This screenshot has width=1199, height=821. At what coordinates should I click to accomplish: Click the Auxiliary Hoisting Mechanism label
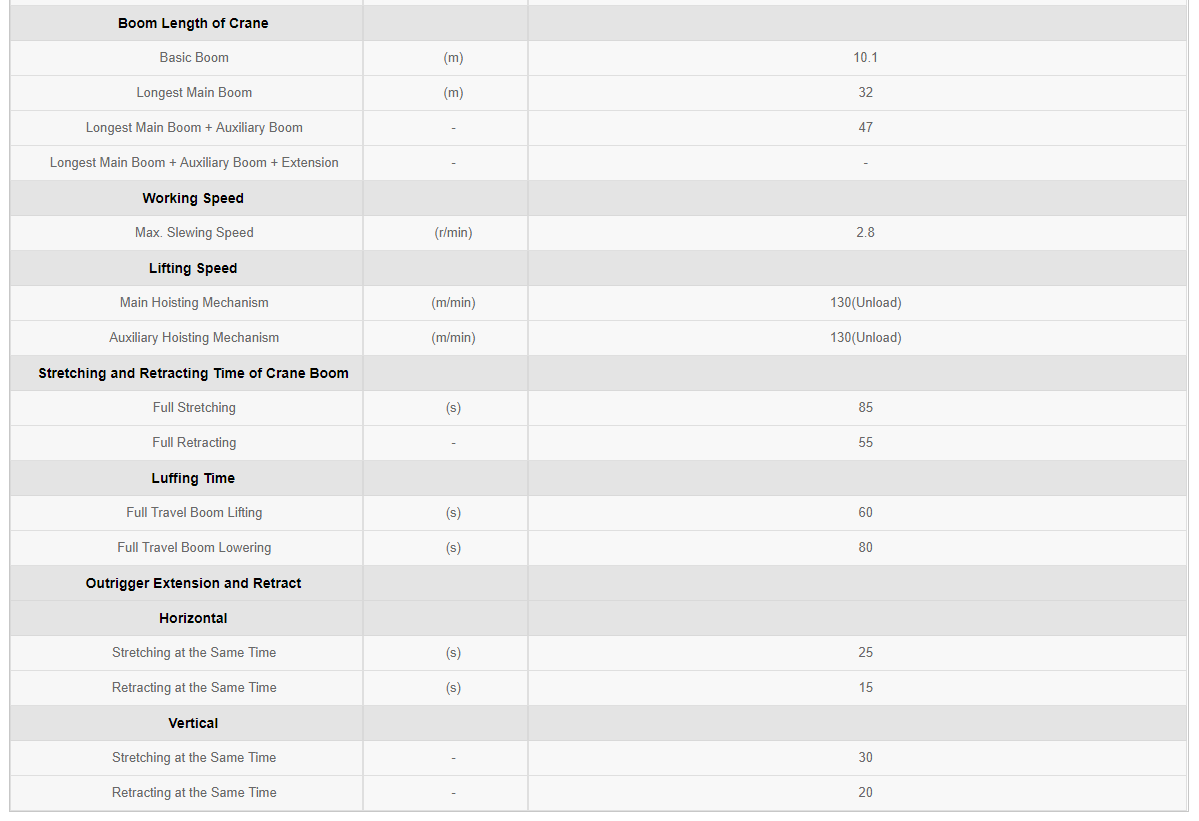coord(194,338)
